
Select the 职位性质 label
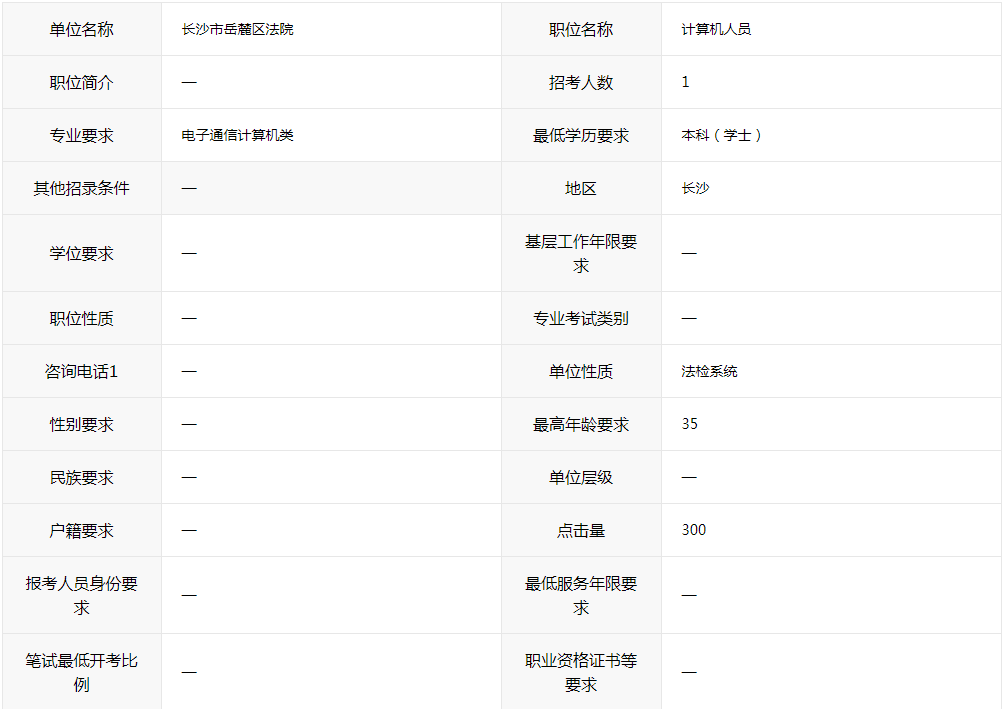[x=82, y=318]
